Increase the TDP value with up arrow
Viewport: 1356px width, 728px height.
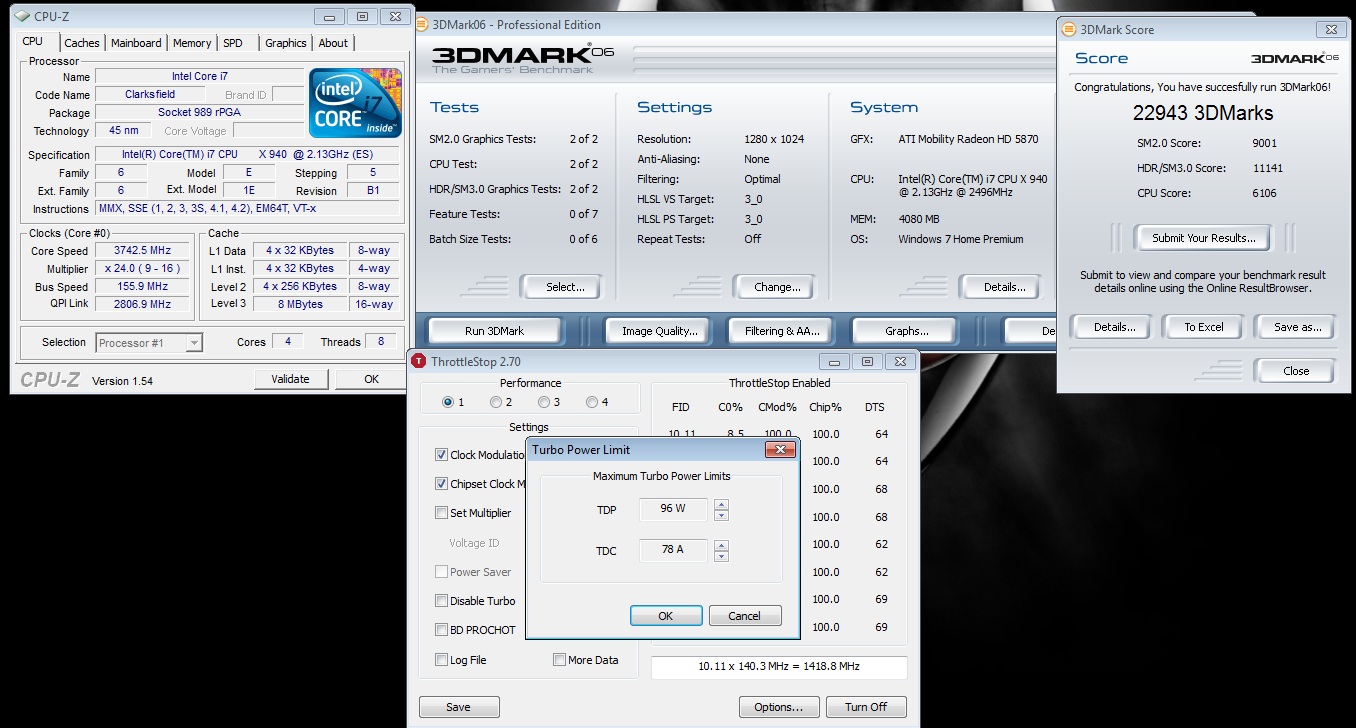(721, 505)
